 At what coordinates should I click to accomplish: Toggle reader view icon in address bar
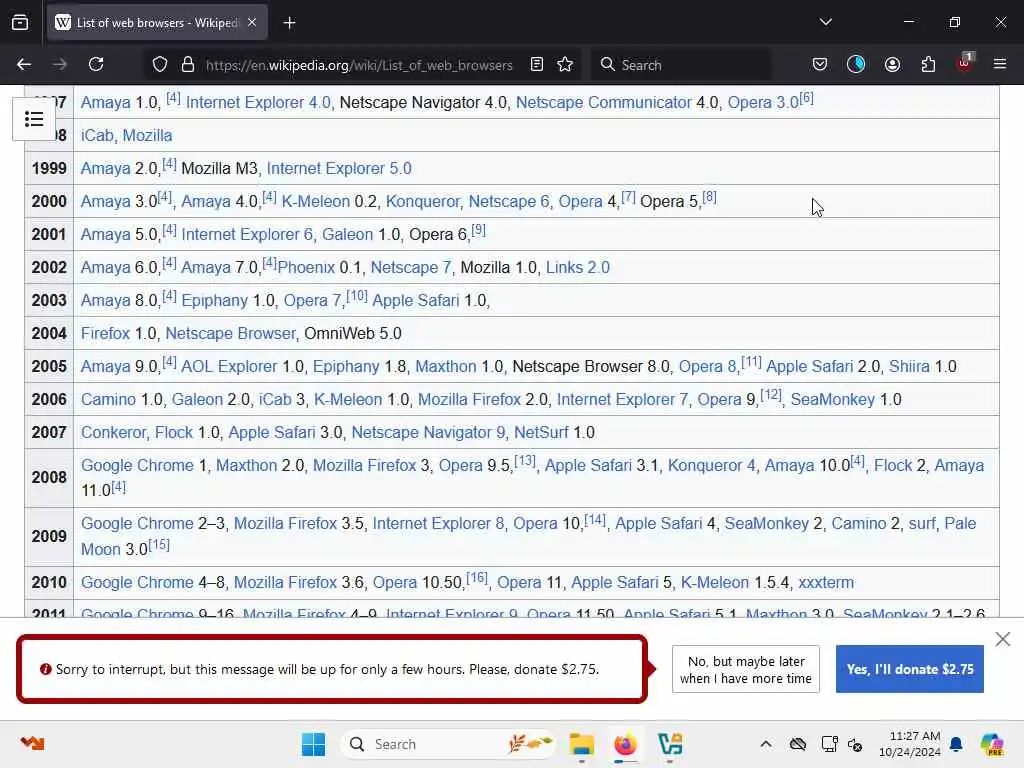point(537,65)
